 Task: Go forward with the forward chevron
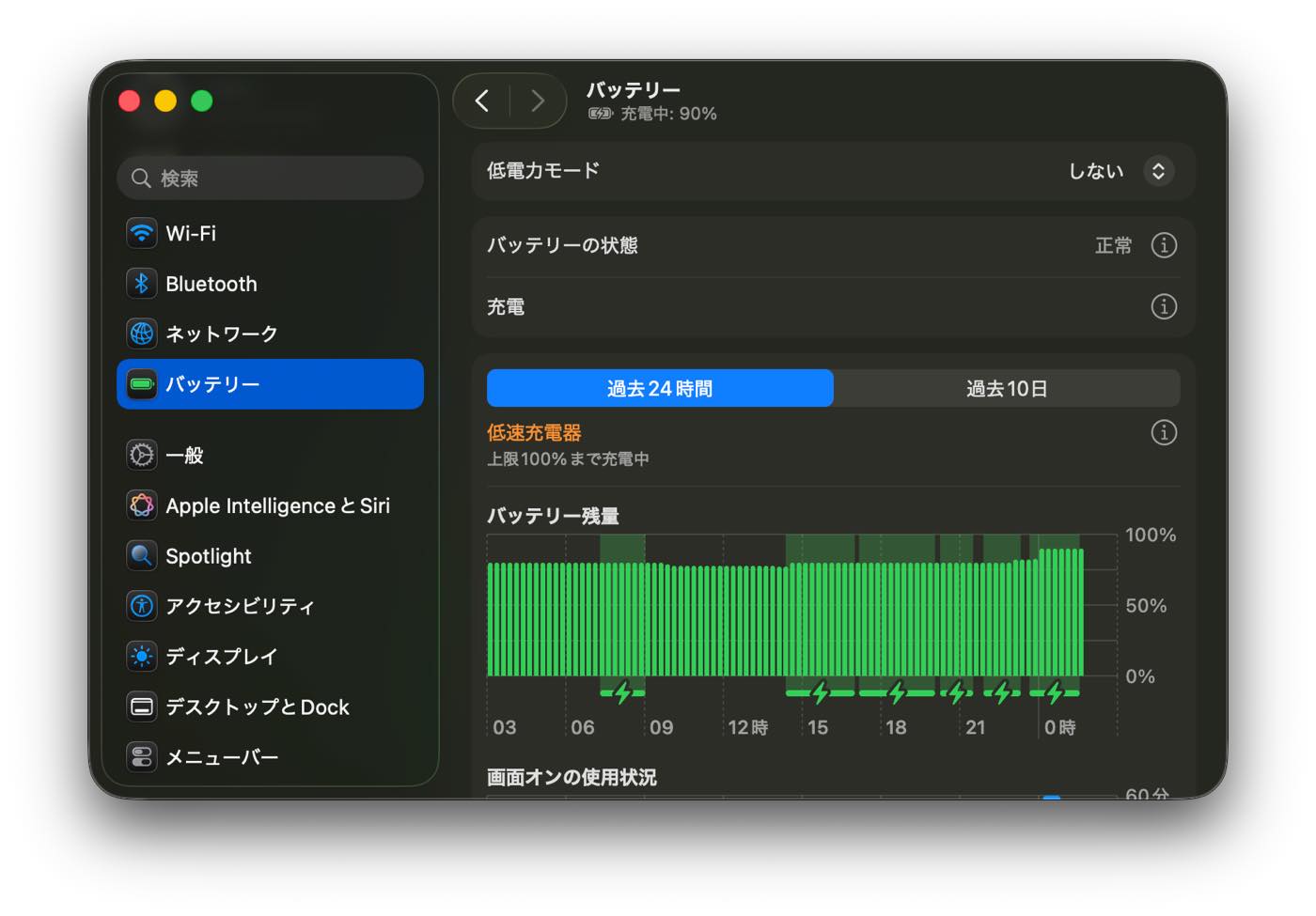pyautogui.click(x=538, y=101)
